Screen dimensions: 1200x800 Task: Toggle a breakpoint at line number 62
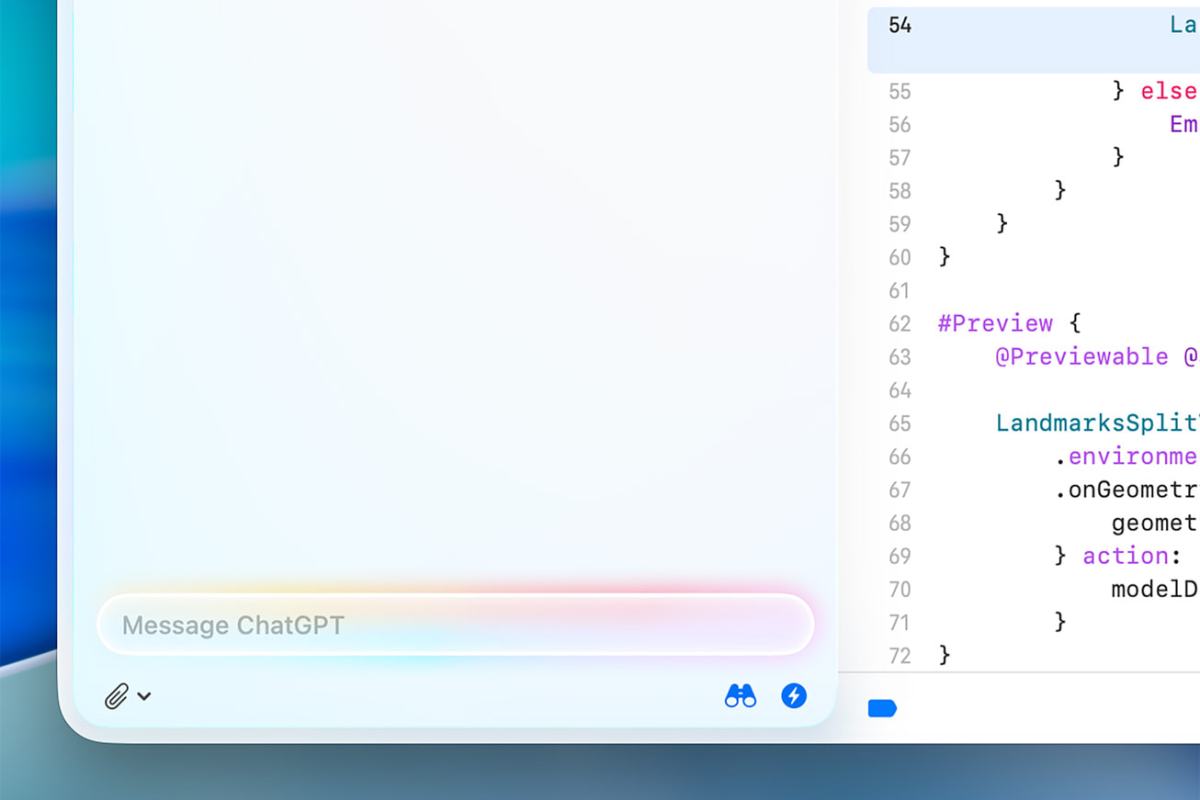[898, 323]
